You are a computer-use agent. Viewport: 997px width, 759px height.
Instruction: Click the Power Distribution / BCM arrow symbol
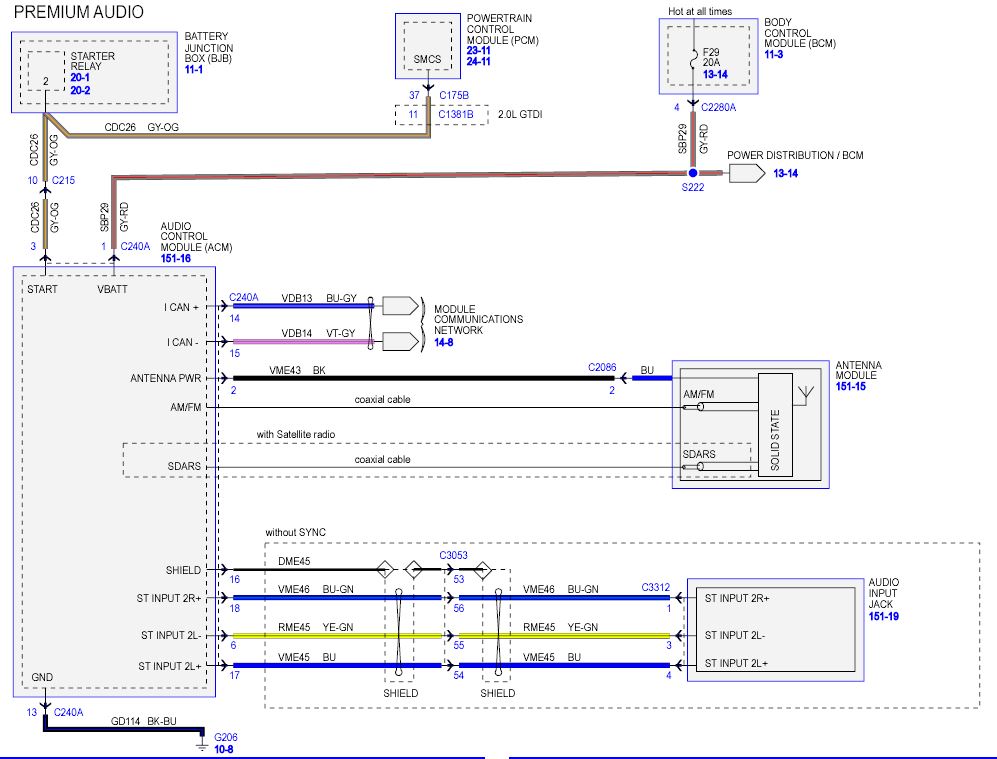point(745,173)
